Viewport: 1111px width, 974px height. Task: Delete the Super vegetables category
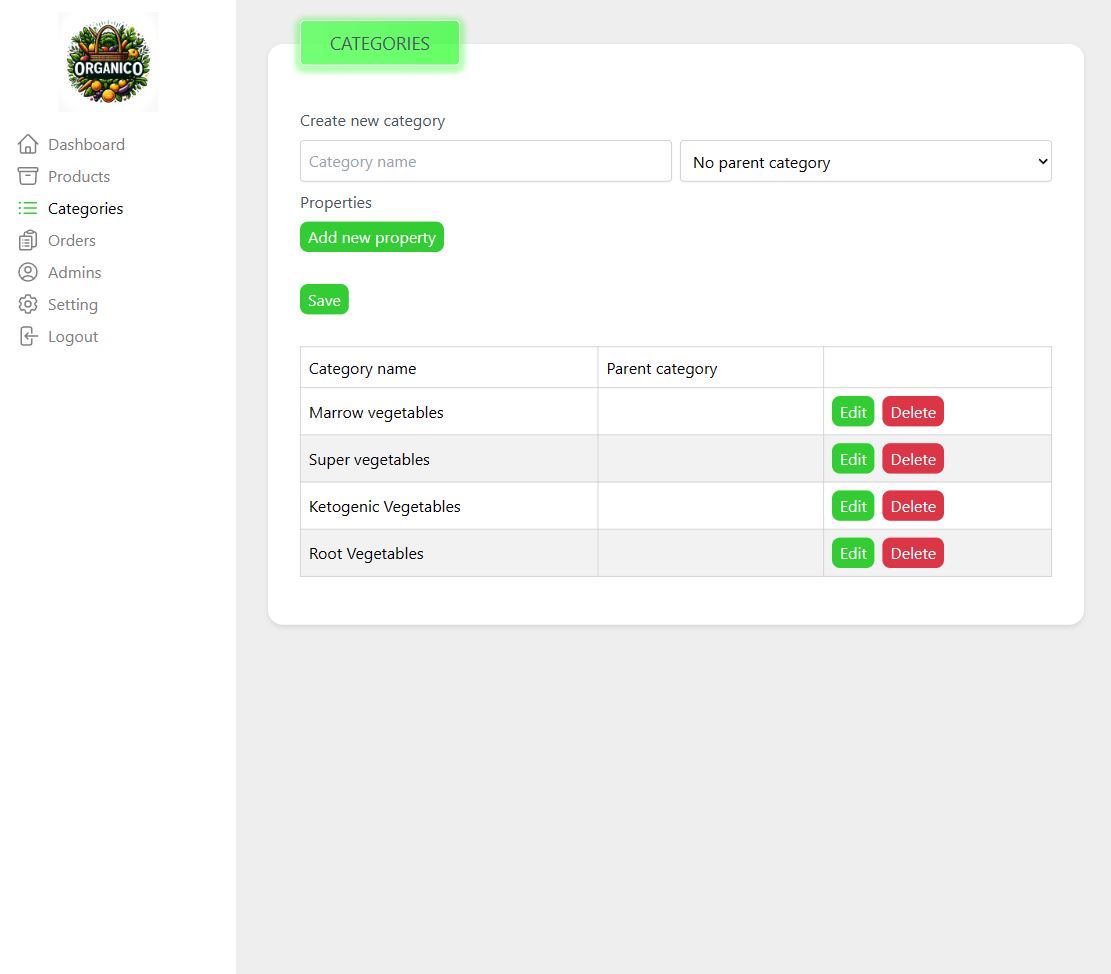[912, 459]
